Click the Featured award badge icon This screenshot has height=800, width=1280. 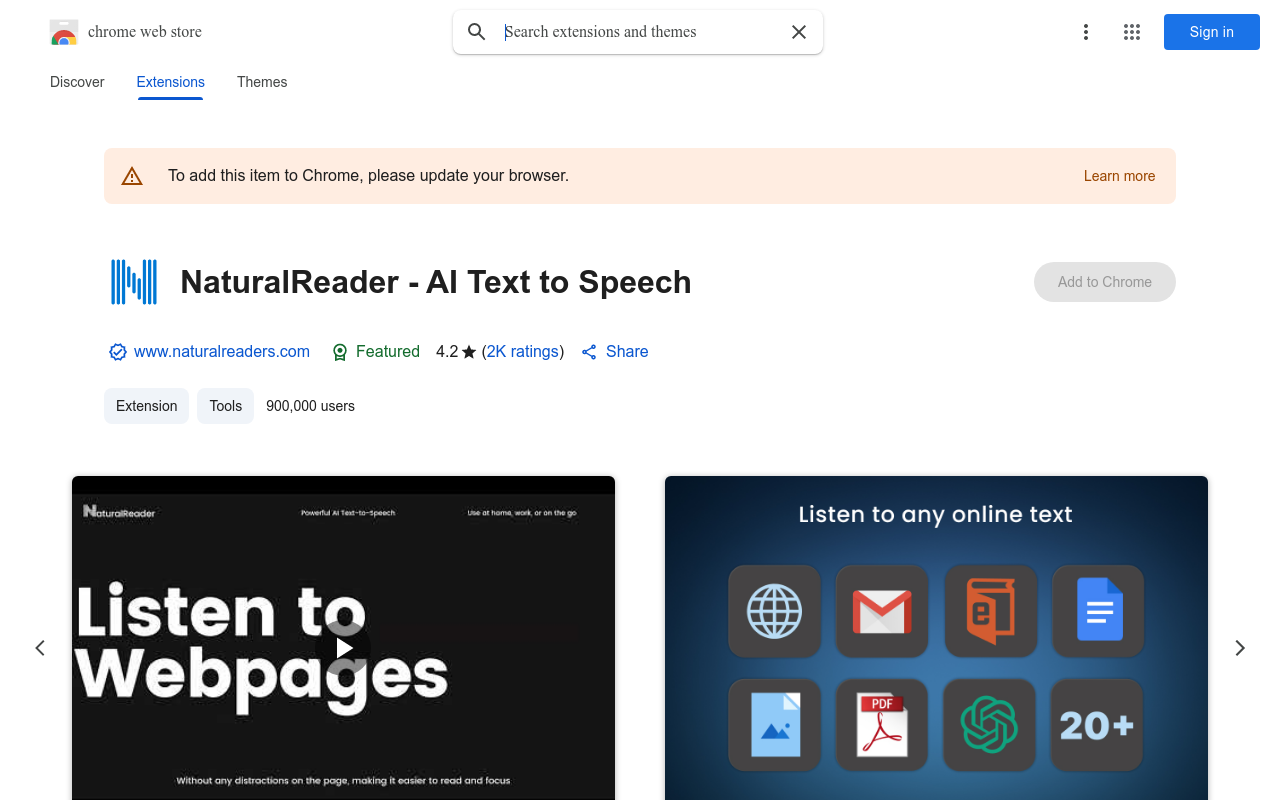click(340, 352)
